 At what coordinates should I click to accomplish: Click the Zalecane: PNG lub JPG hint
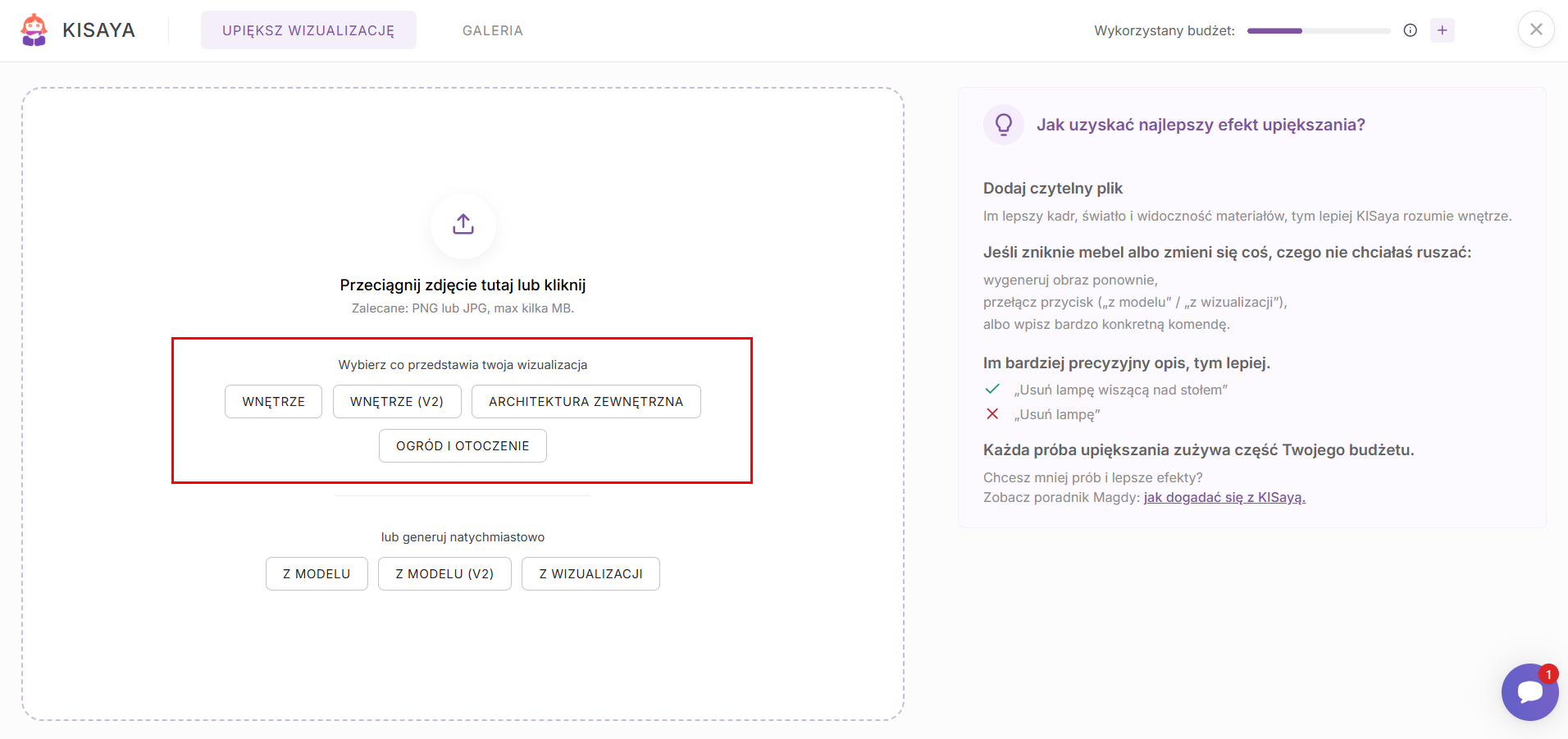click(x=463, y=308)
